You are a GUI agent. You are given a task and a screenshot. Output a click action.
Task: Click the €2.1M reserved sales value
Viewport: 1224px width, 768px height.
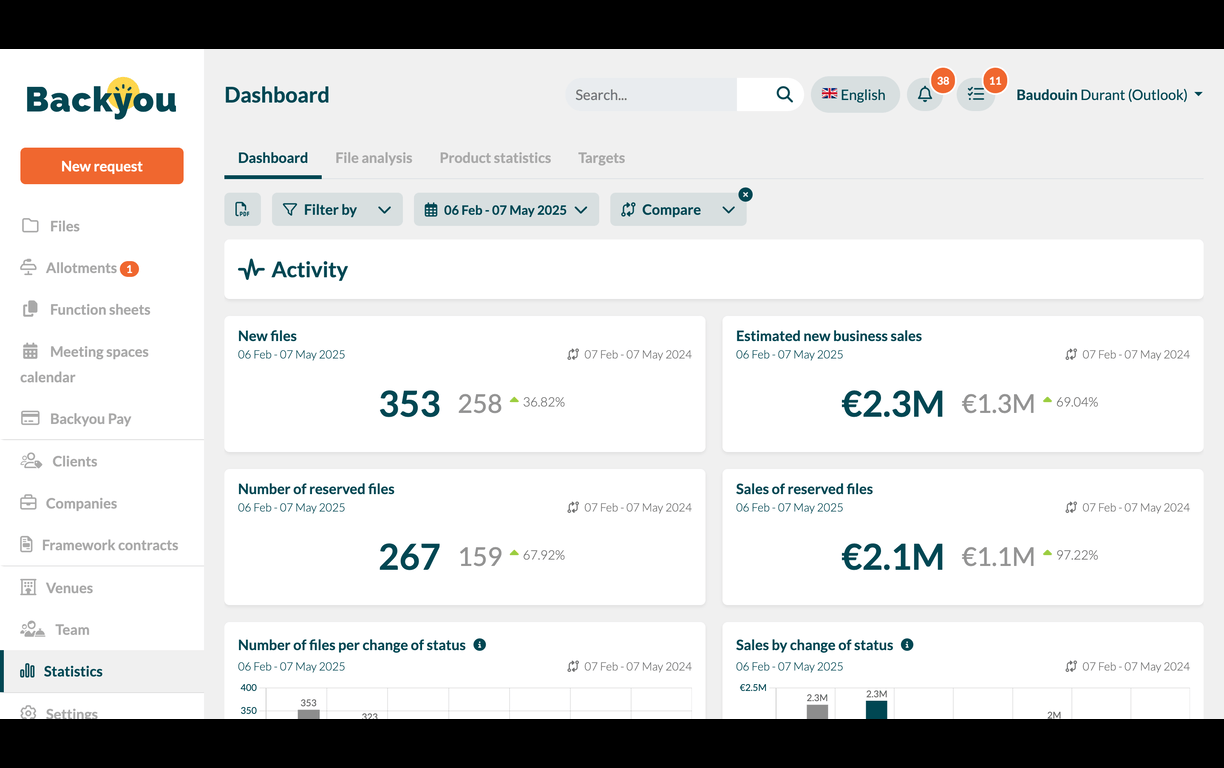[x=893, y=557]
